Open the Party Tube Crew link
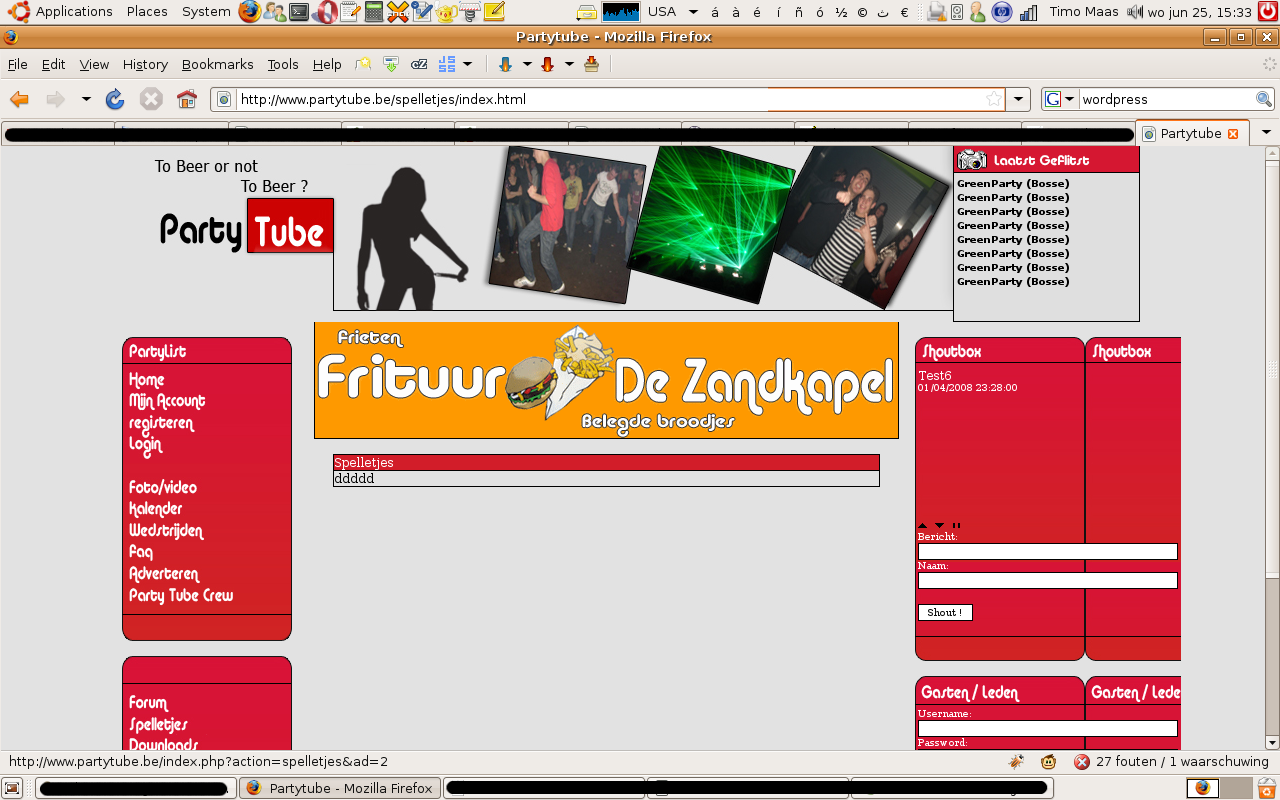1280x800 pixels. [x=181, y=595]
